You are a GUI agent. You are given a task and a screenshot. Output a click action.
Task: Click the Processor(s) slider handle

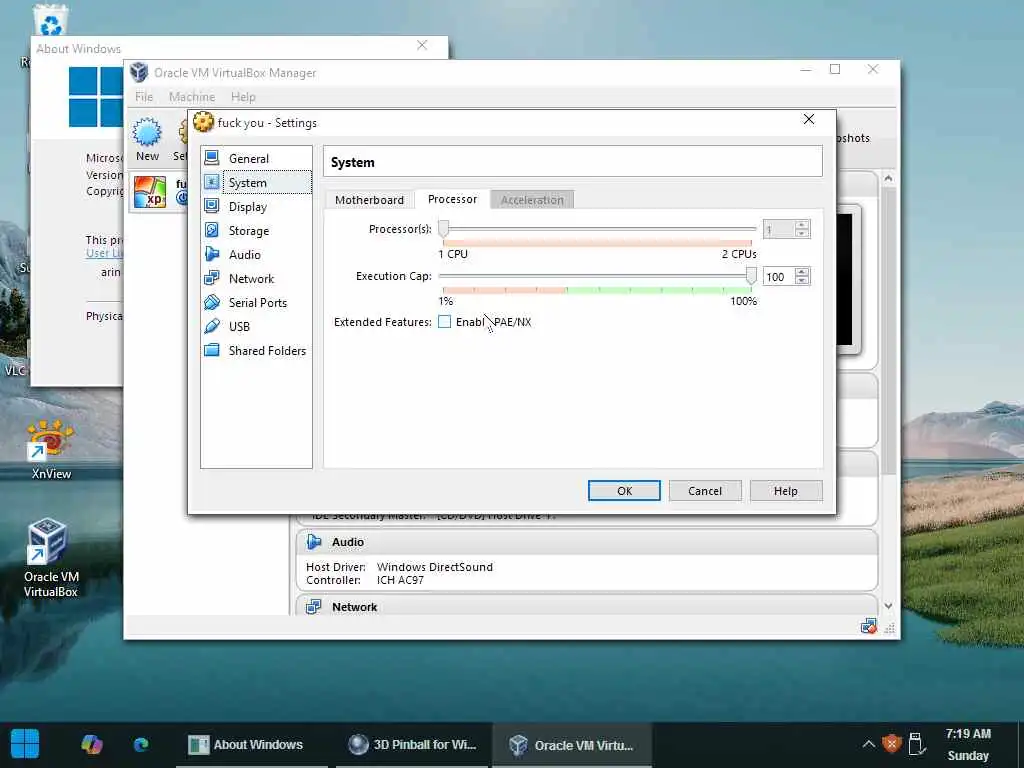[x=443, y=229]
